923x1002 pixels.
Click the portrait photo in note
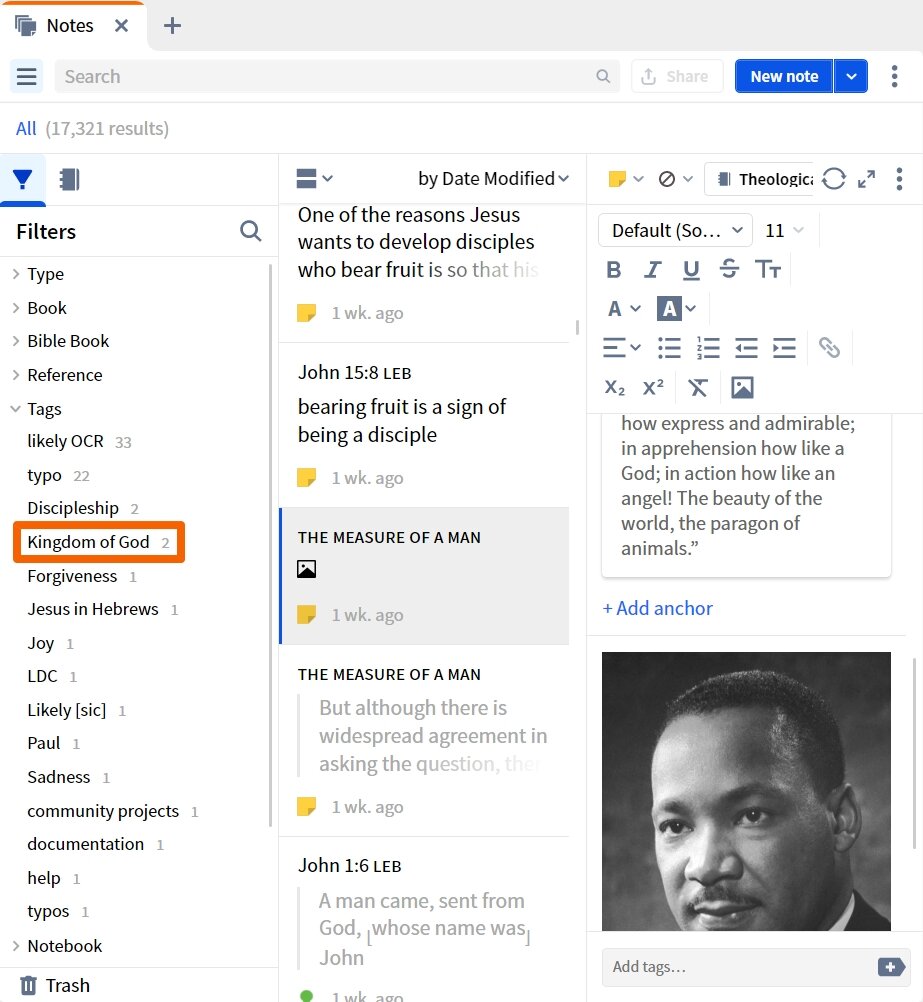point(746,791)
